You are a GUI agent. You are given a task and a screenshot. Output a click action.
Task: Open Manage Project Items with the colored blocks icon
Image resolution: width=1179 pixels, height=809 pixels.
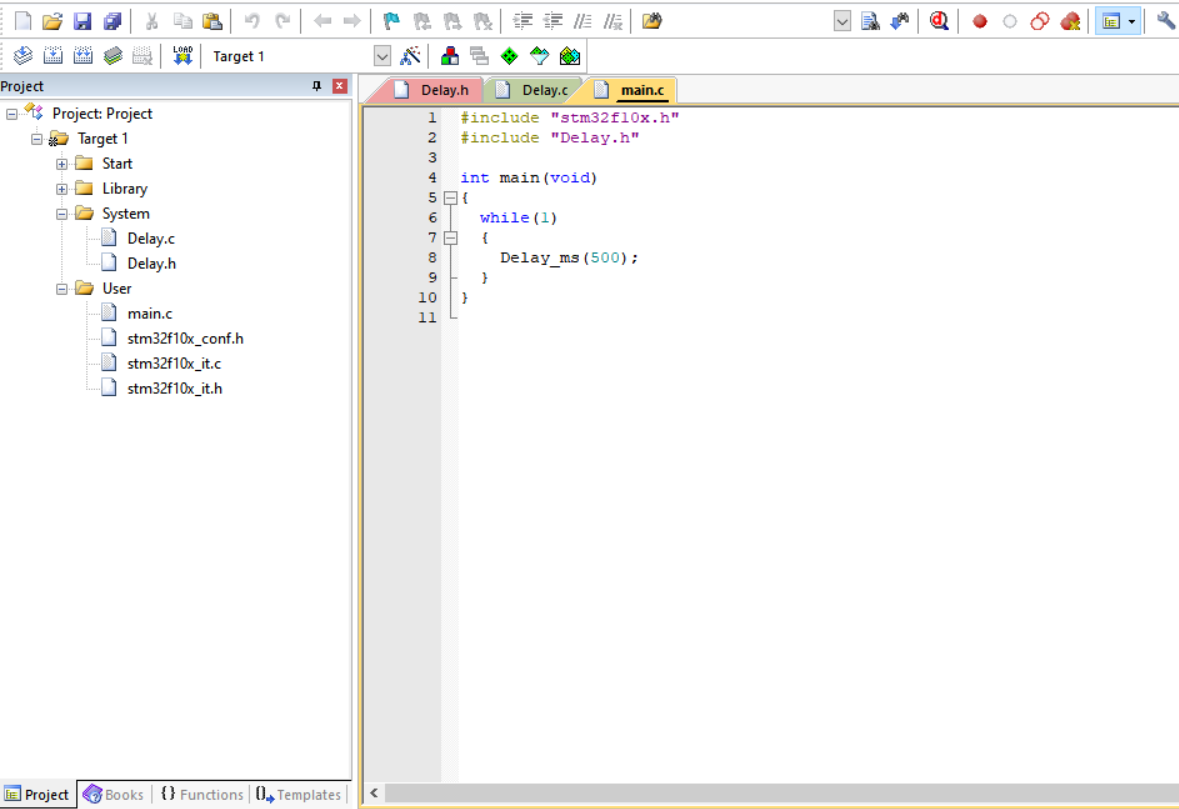tap(450, 56)
